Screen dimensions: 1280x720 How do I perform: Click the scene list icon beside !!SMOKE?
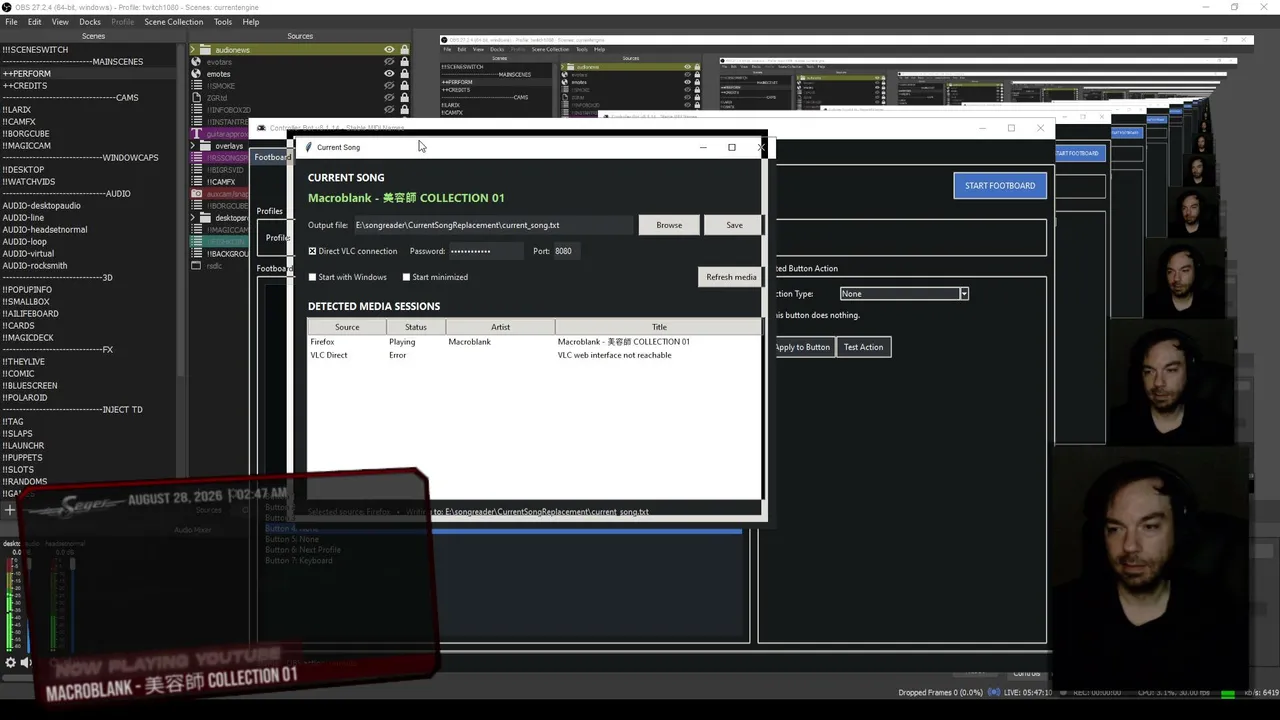[x=196, y=86]
